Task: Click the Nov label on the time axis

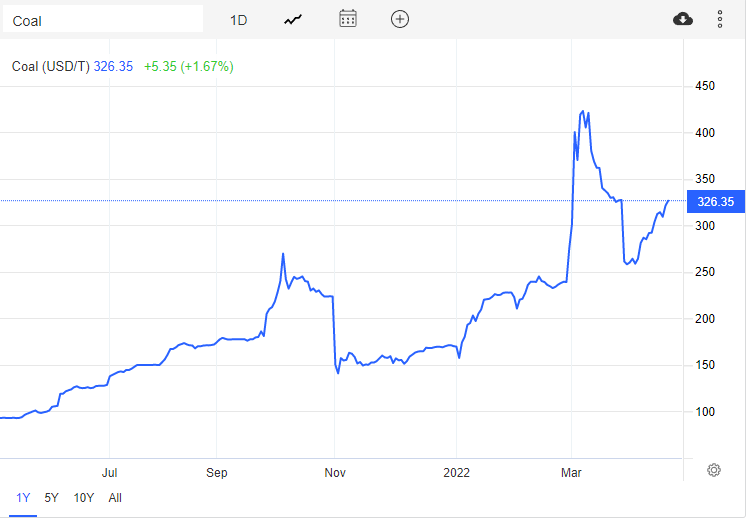Action: pos(335,471)
